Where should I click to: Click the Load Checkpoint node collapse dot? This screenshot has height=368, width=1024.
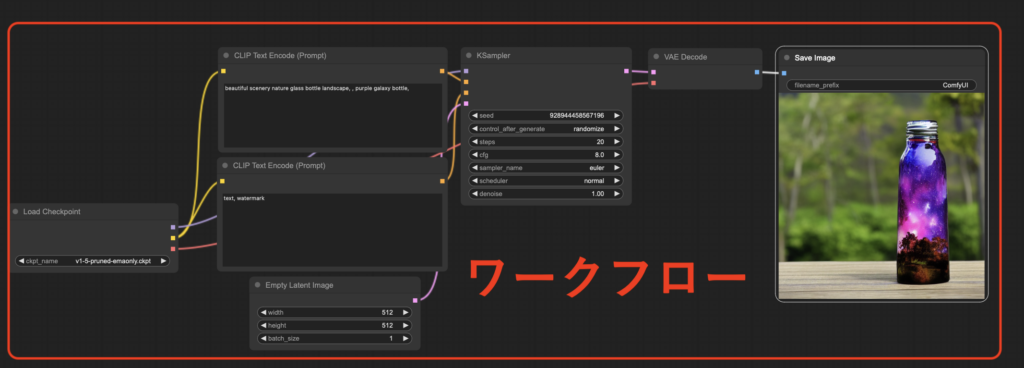click(x=15, y=212)
